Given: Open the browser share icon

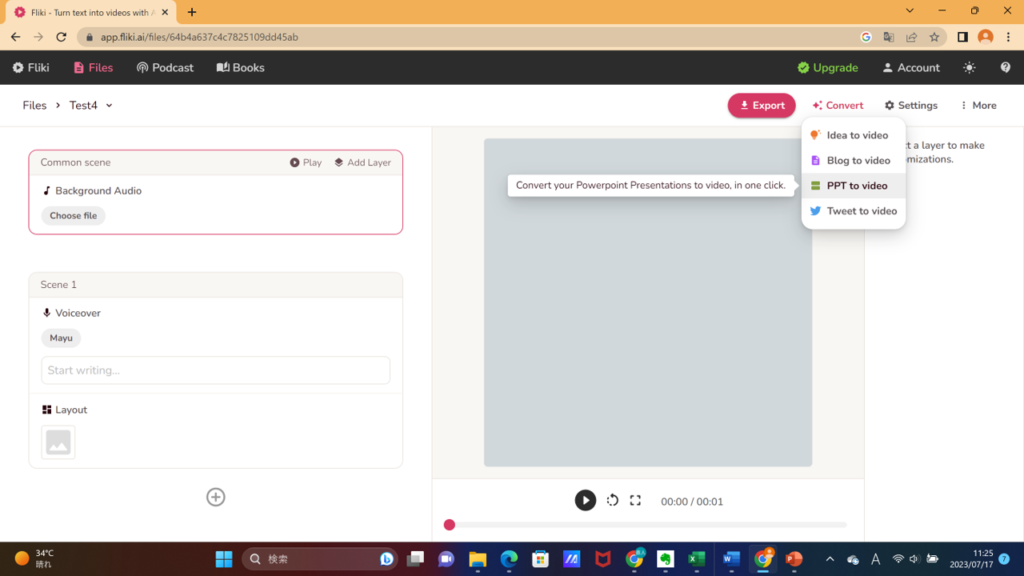Looking at the screenshot, I should point(911,37).
